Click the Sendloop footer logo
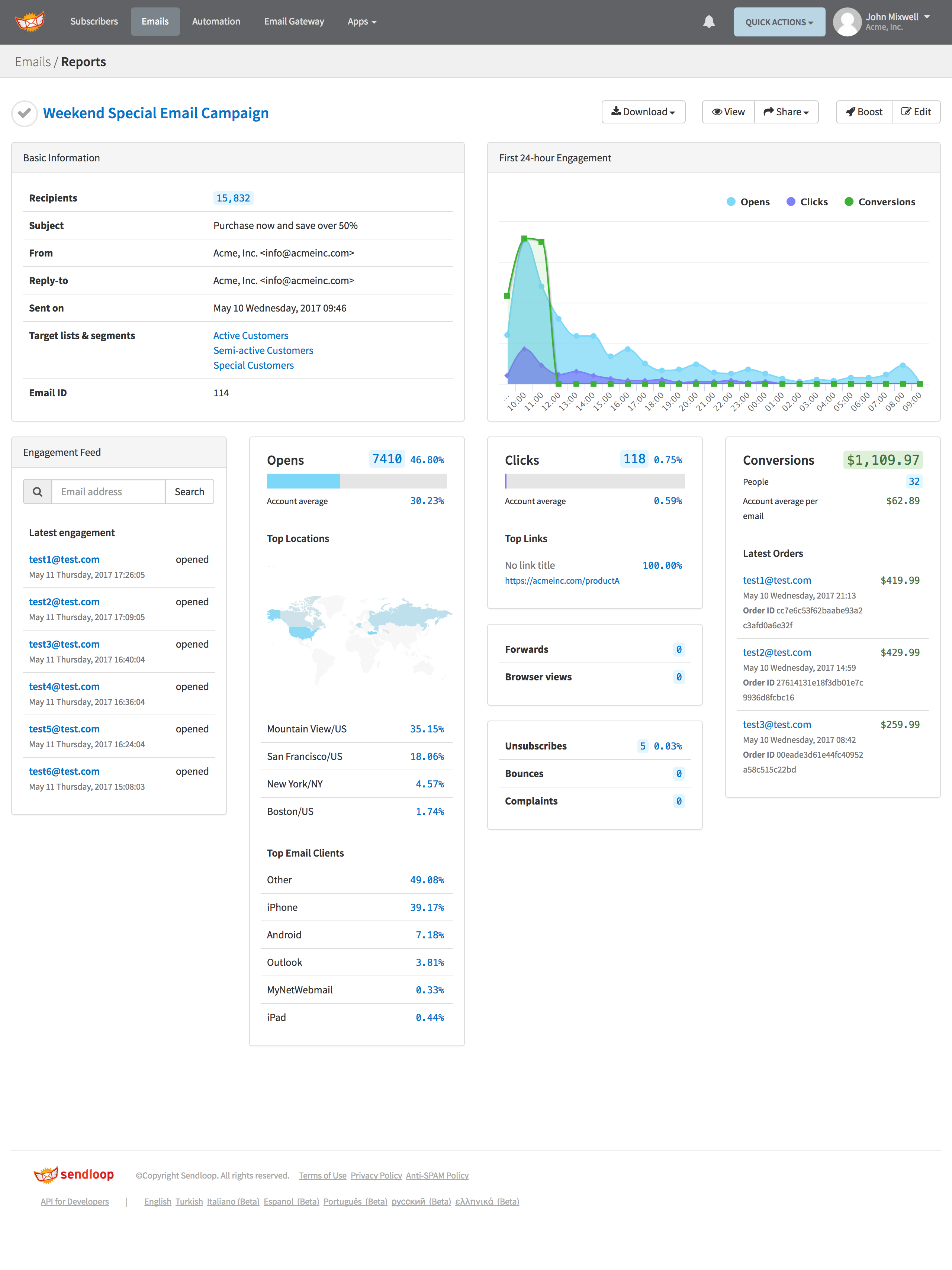 coord(74,1175)
